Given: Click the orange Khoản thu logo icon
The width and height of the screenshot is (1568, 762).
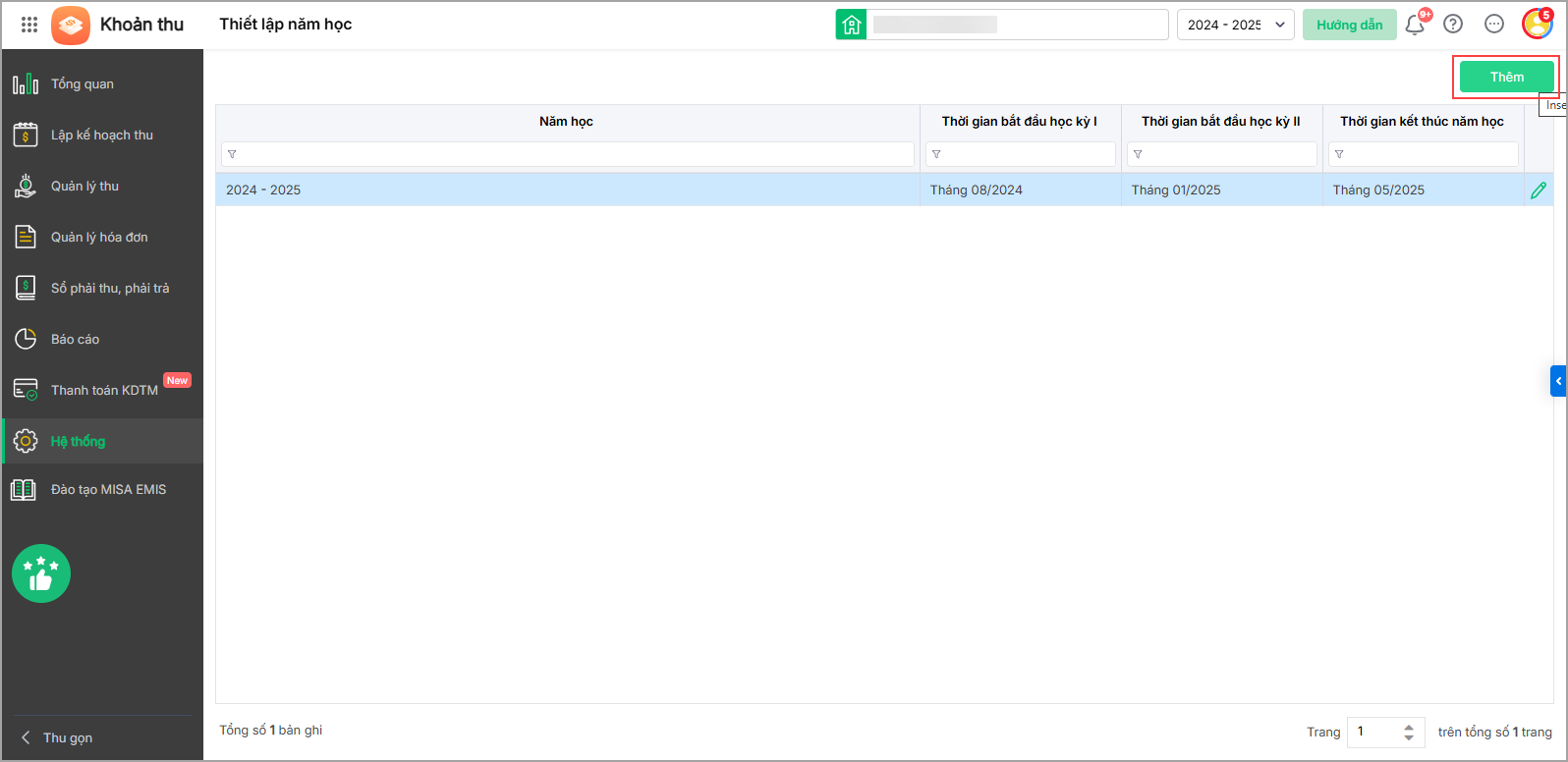Looking at the screenshot, I should point(71,25).
